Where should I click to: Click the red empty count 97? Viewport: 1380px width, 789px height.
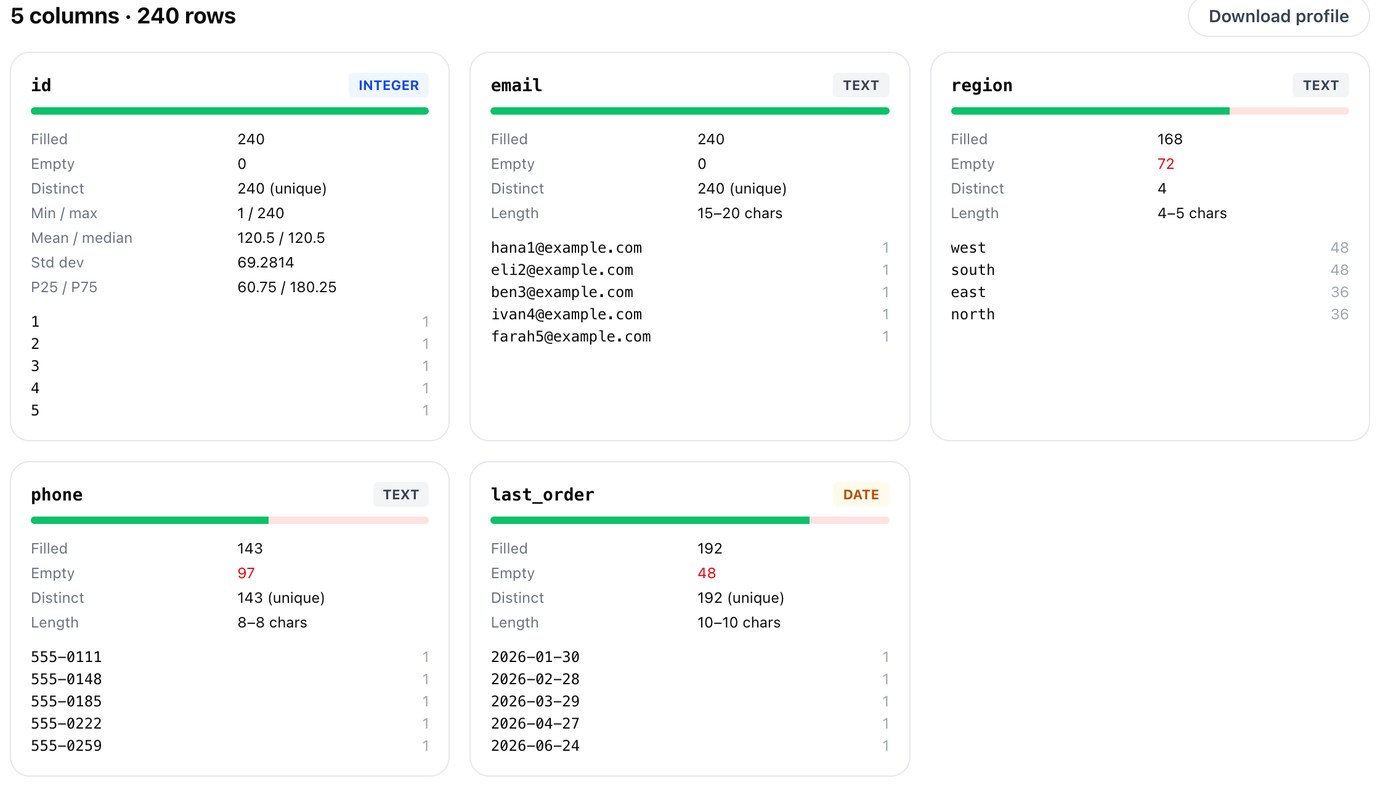(246, 573)
